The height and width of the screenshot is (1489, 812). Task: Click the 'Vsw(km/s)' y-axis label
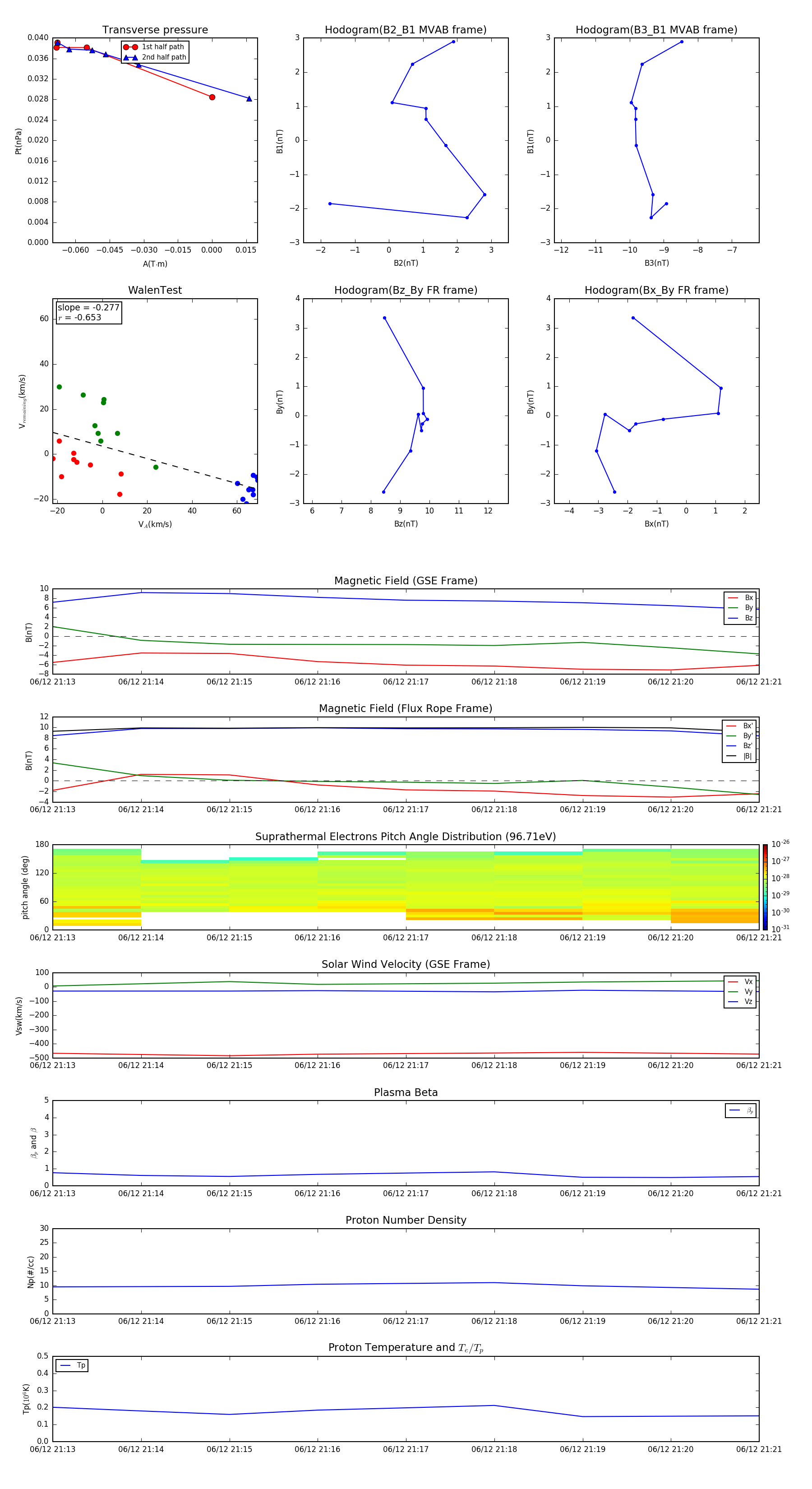19,1016
